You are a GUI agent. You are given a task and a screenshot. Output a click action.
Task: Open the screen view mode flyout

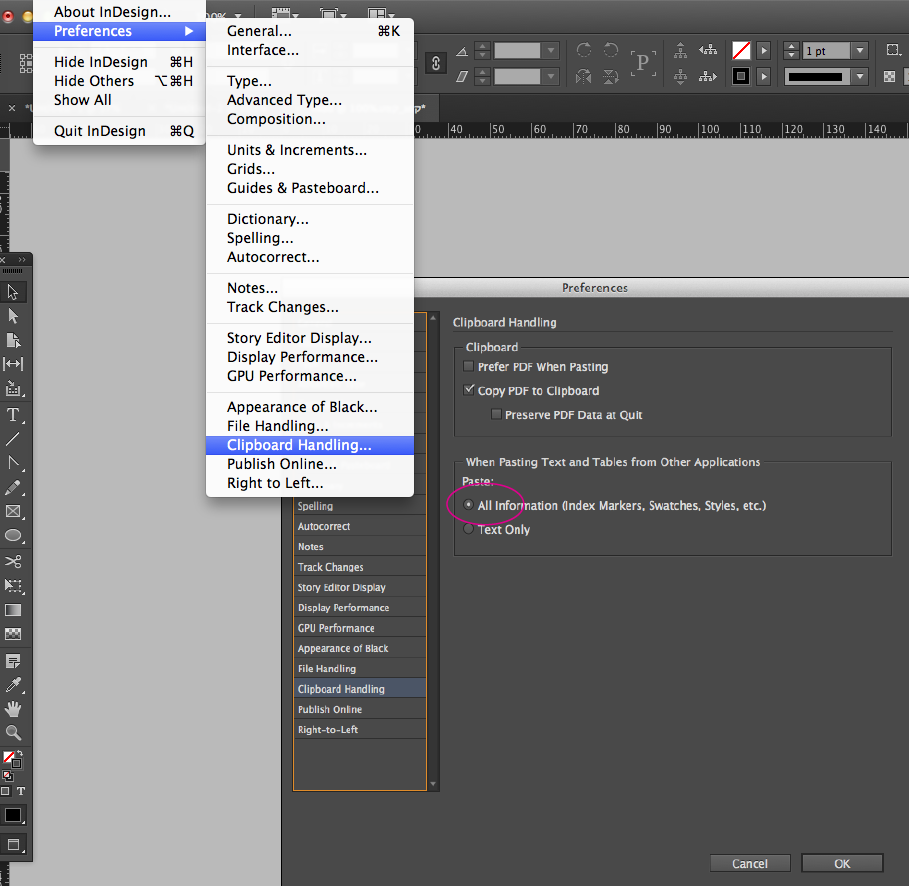[13, 845]
